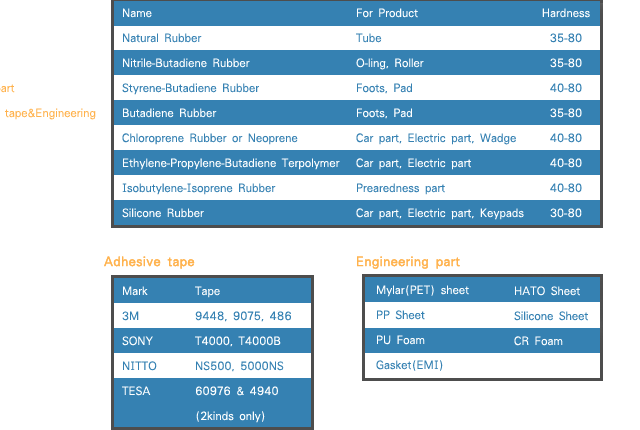
Task: Click the Natural Rubber name cell
Action: pos(162,38)
